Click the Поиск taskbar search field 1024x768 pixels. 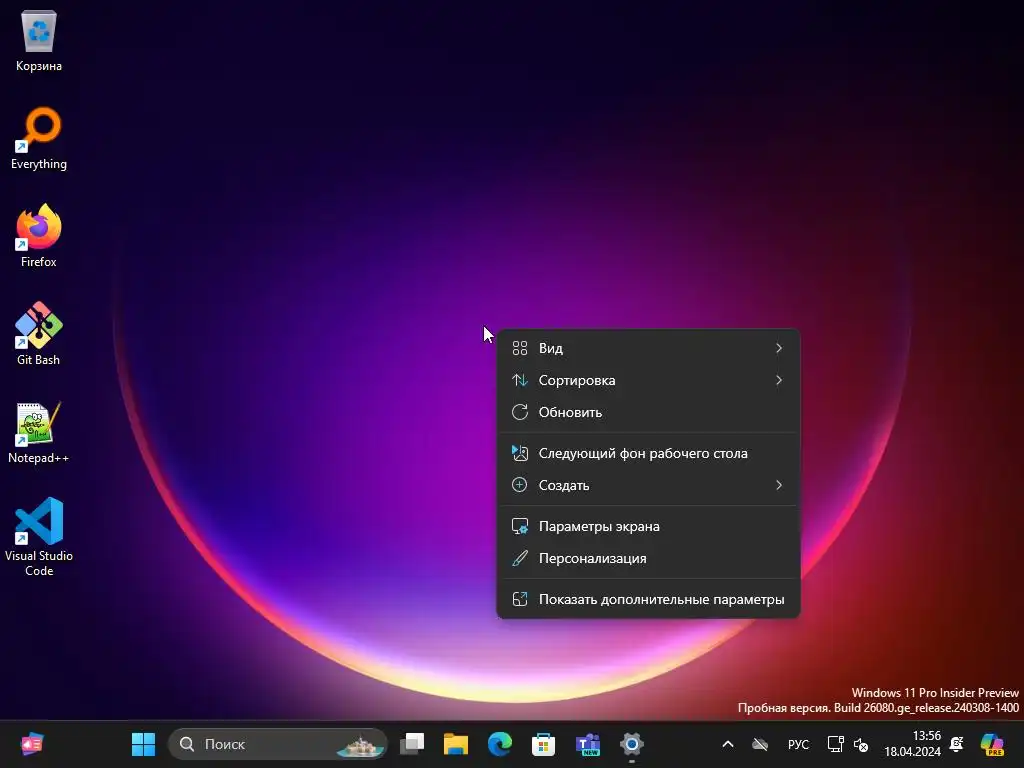click(x=278, y=744)
